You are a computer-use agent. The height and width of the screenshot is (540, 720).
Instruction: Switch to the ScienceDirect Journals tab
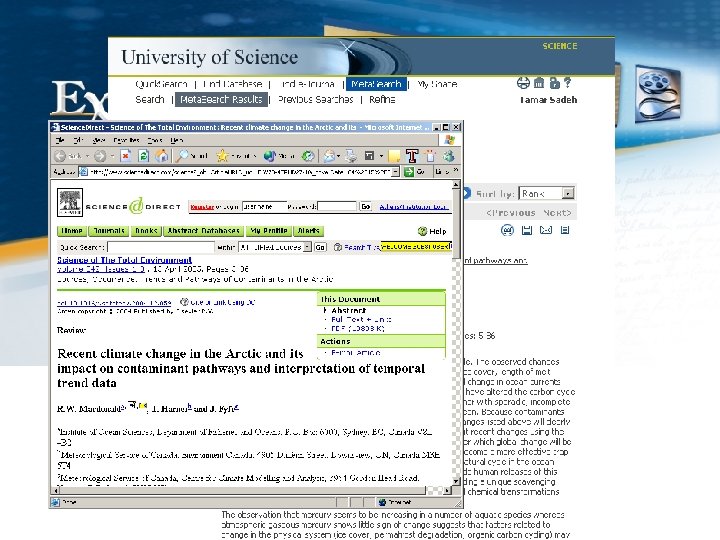point(109,231)
